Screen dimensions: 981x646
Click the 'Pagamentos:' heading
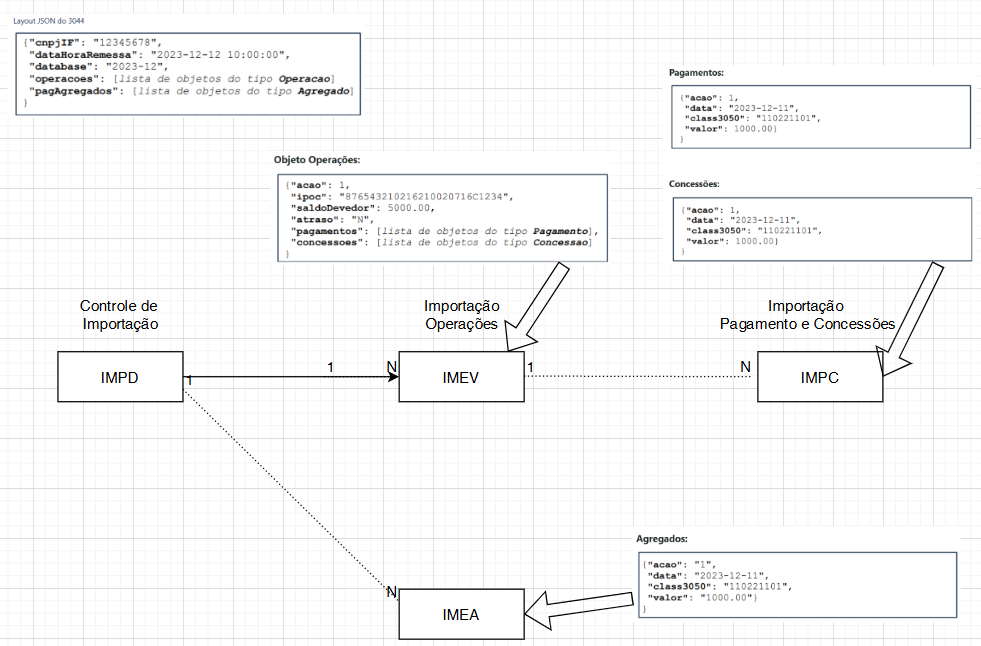696,73
